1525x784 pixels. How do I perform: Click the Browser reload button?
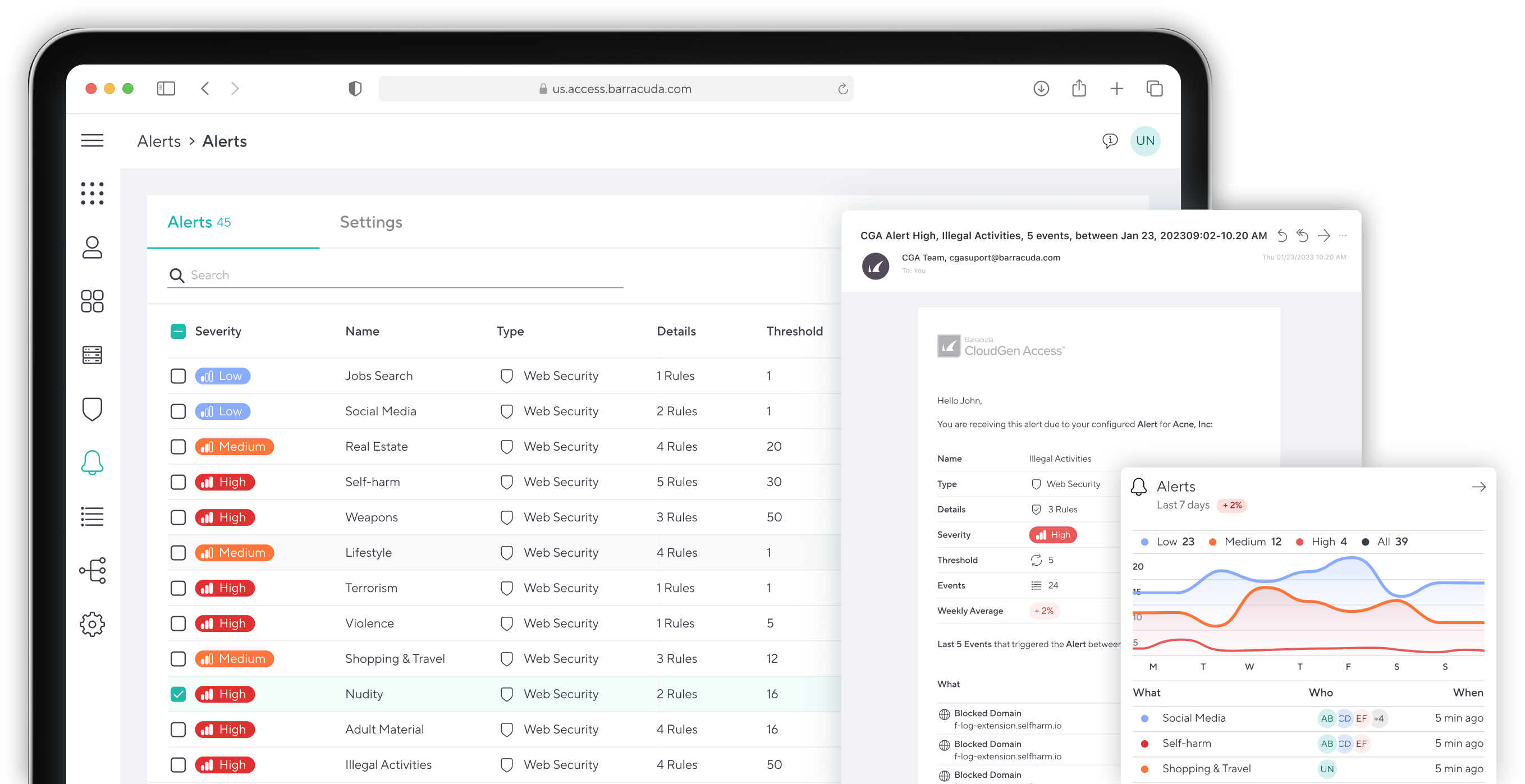coord(842,89)
